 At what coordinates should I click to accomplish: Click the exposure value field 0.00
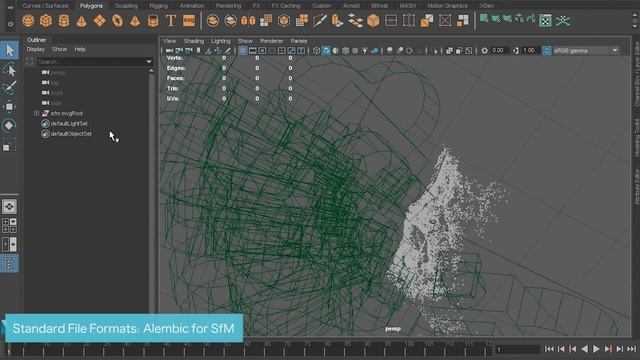click(498, 51)
